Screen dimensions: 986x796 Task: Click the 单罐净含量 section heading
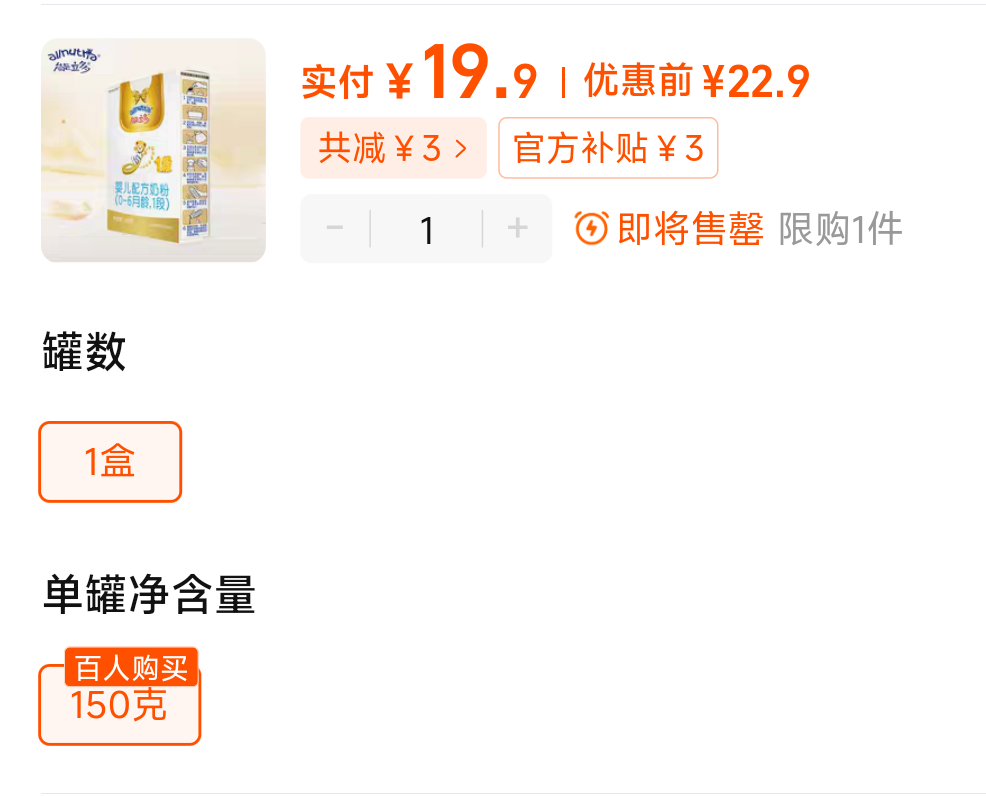[x=149, y=594]
